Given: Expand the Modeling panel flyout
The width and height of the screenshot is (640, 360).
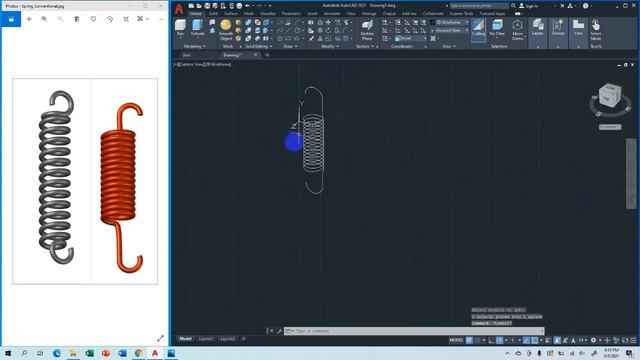Looking at the screenshot, I should pyautogui.click(x=195, y=46).
